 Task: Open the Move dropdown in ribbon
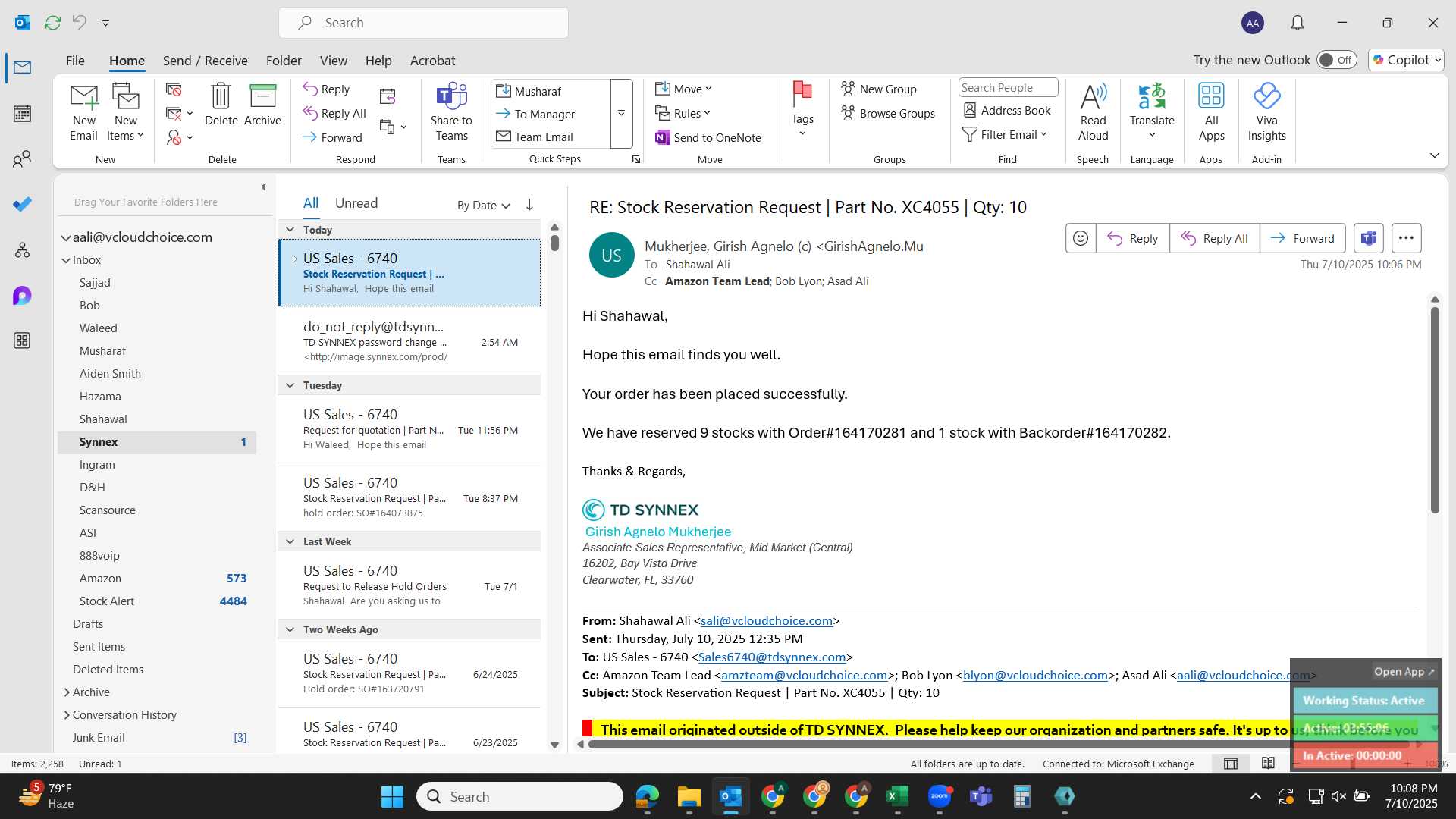[683, 89]
